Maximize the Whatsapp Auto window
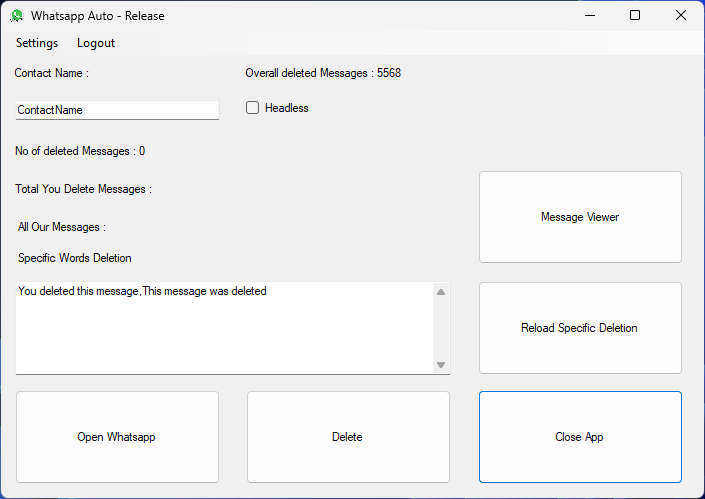The image size is (705, 499). point(635,15)
